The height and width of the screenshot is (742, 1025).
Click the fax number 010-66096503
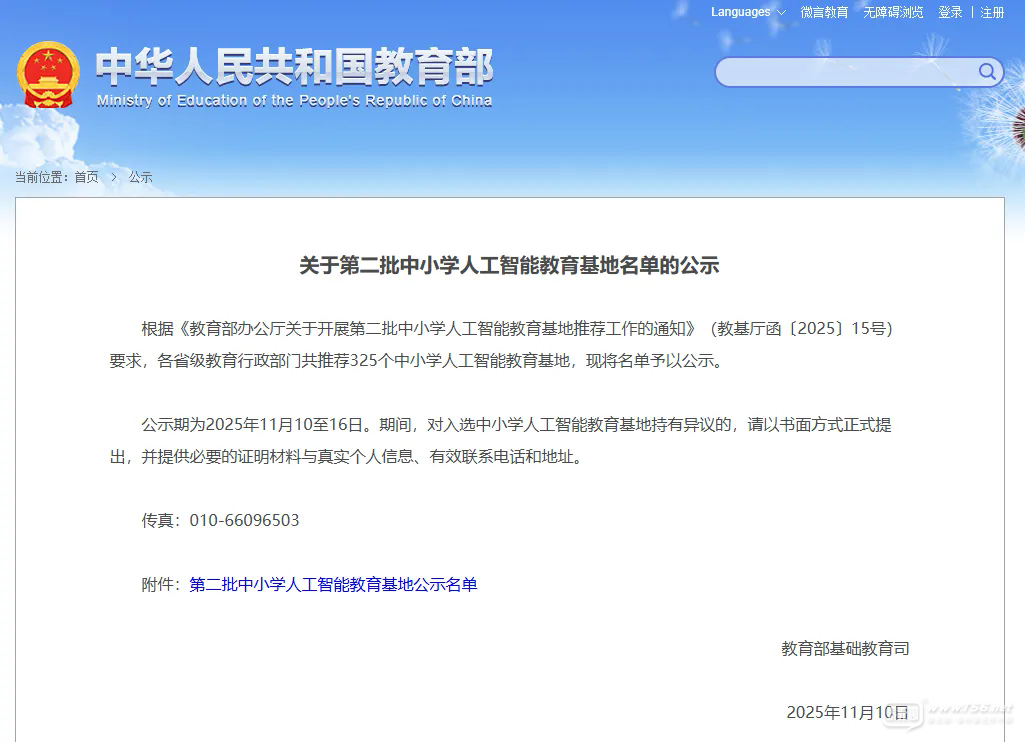coord(244,521)
